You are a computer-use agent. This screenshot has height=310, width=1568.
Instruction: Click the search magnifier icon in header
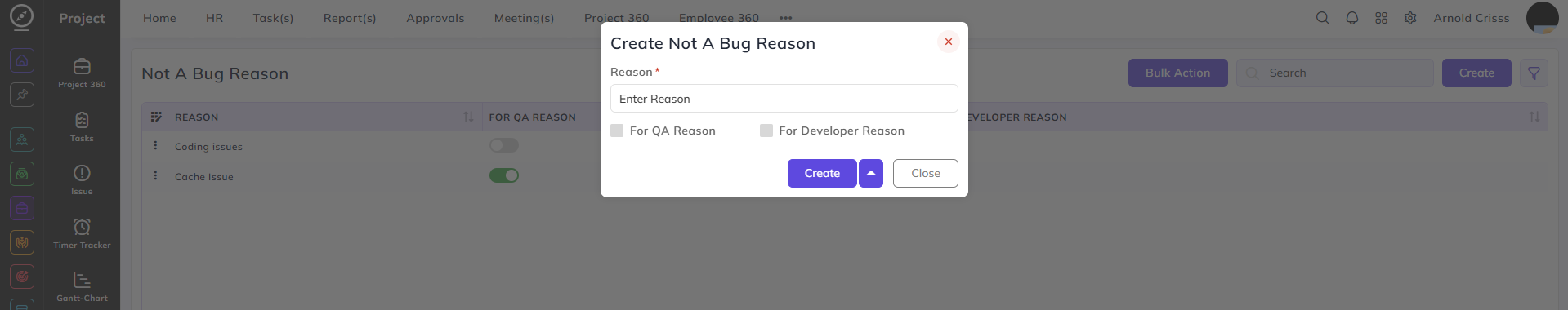[1322, 18]
